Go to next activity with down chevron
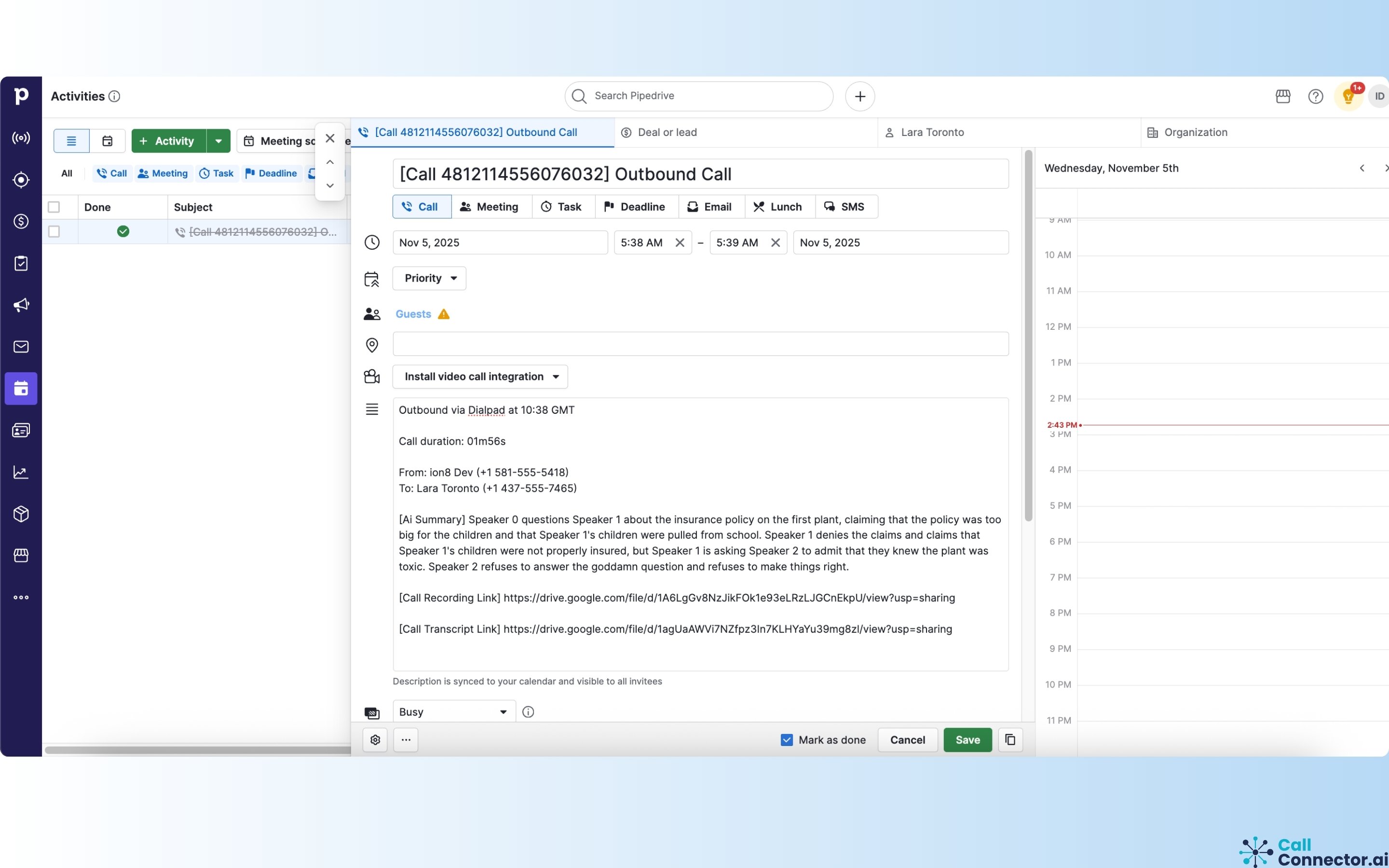1389x868 pixels. [x=330, y=186]
